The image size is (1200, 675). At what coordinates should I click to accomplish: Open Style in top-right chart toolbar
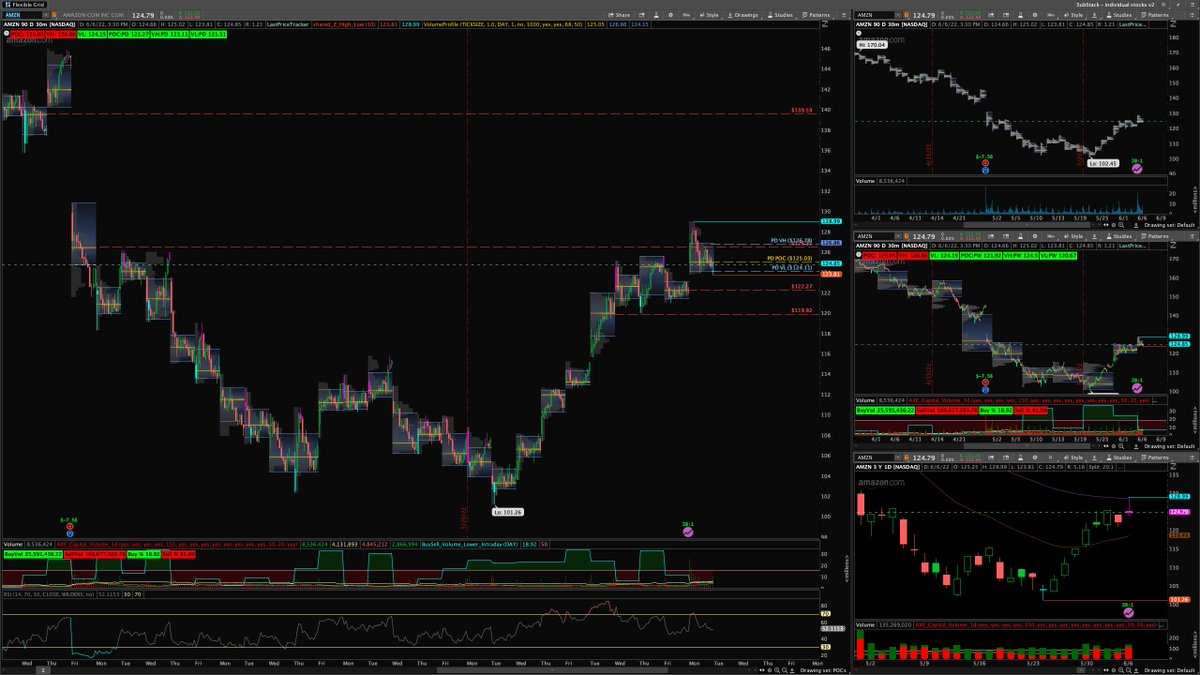click(x=1073, y=15)
